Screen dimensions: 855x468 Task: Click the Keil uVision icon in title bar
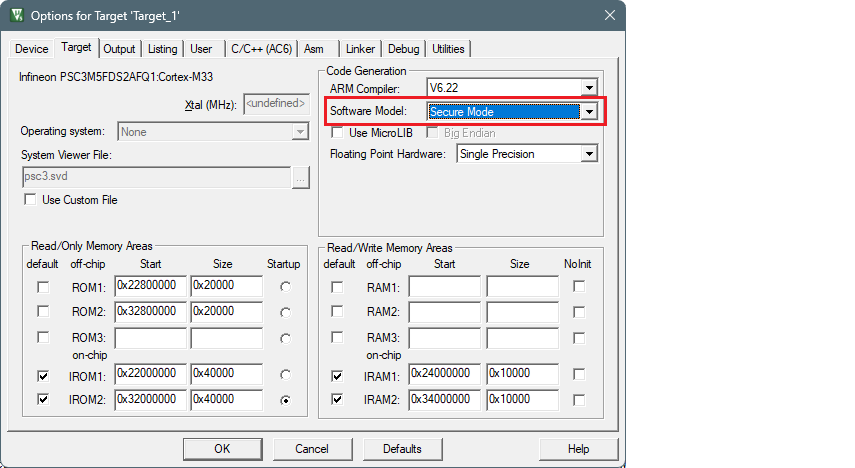point(17,15)
